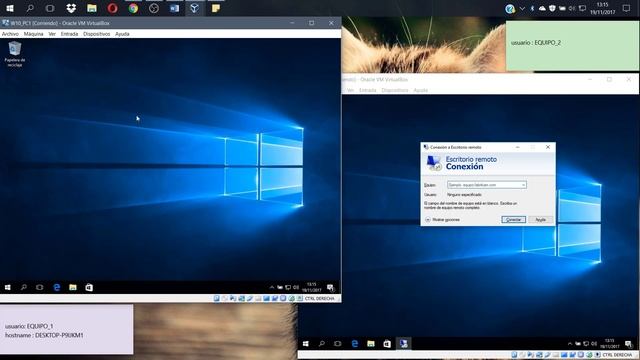
Task: Click 'hostname : DESKTOP-P9UKM1' sticky note text
Action: point(44,335)
